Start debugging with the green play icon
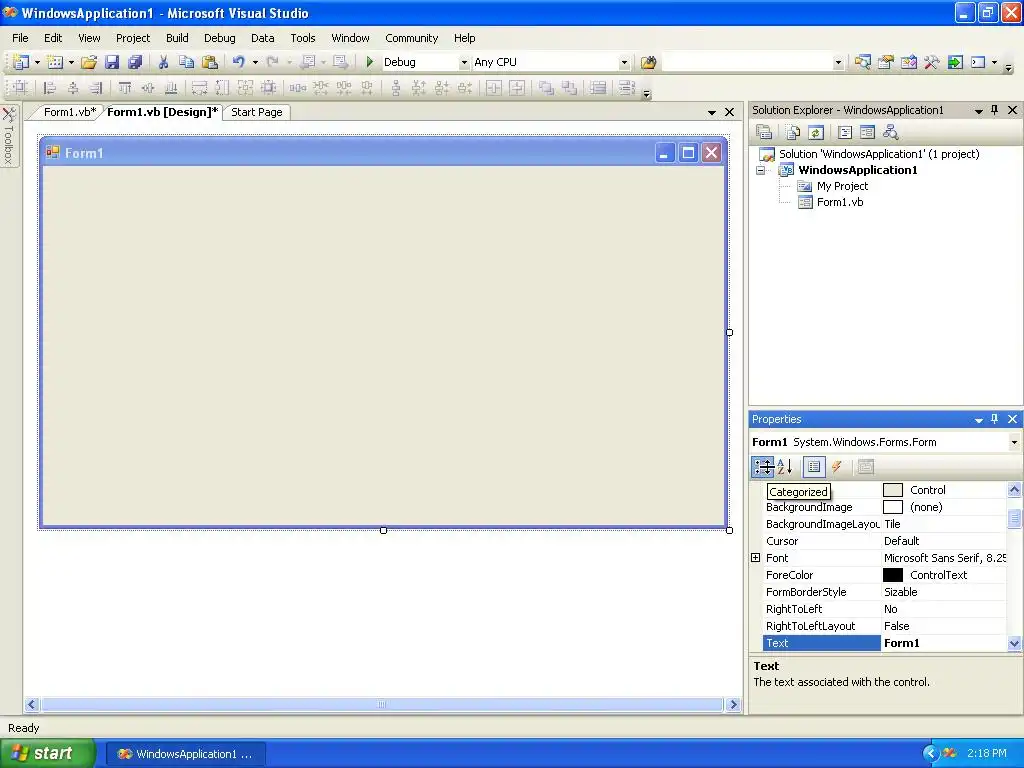 tap(370, 62)
